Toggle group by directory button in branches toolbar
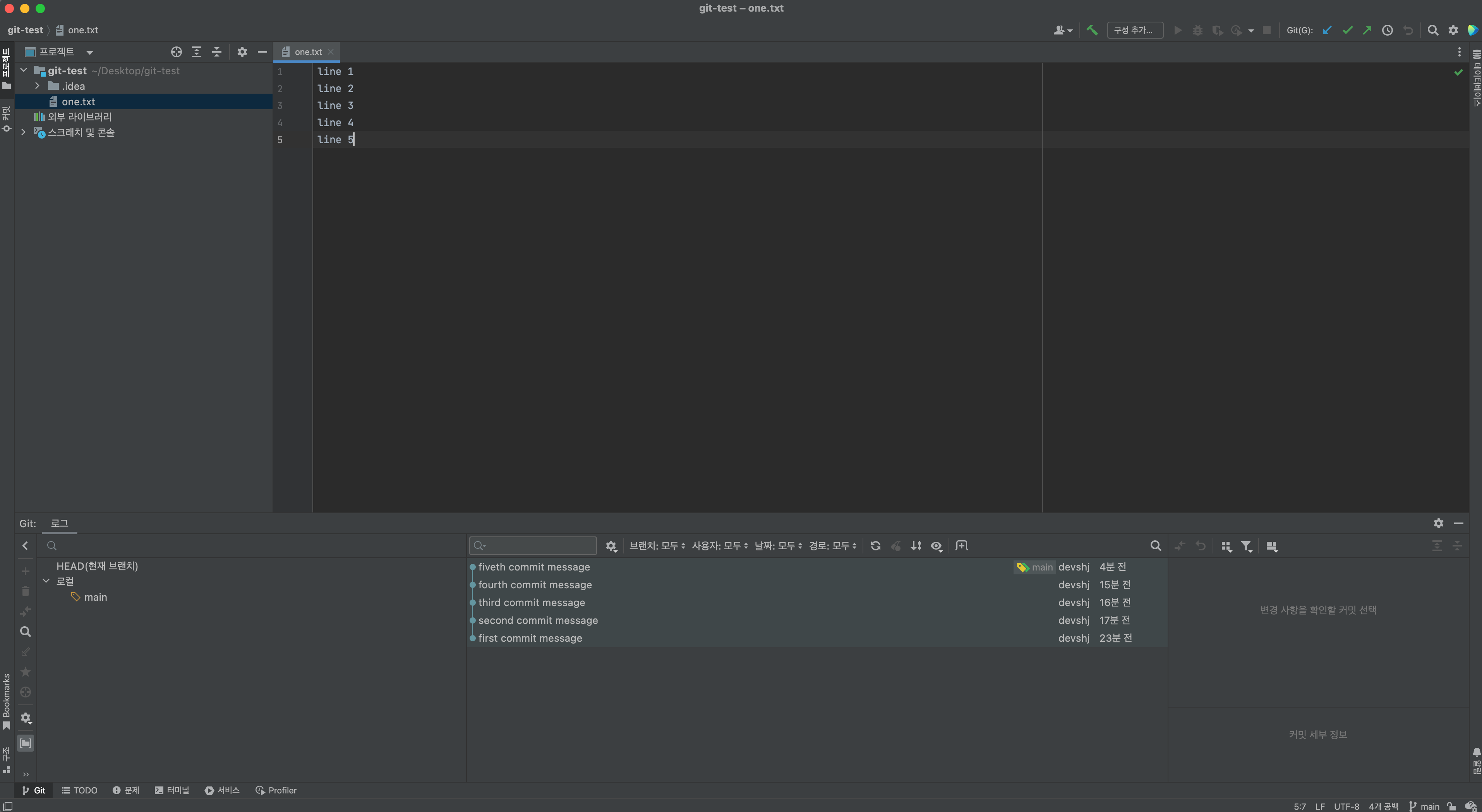 [25, 743]
